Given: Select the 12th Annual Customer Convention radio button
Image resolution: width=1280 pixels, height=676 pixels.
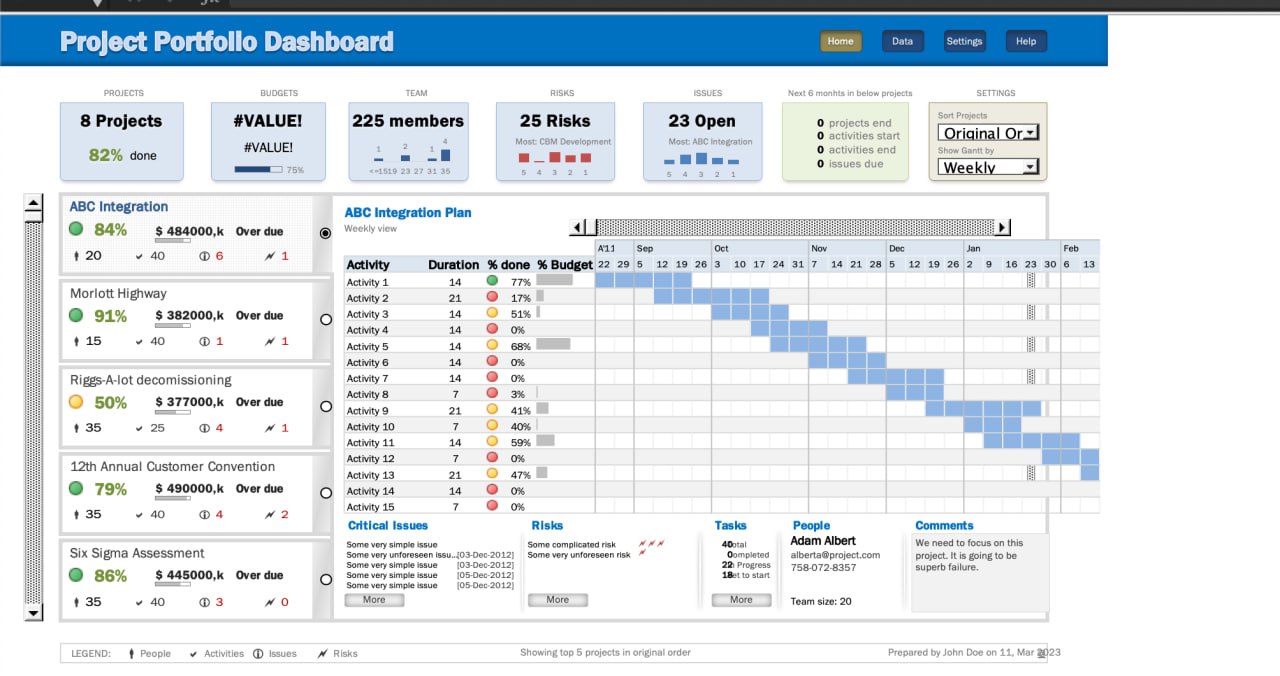Looking at the screenshot, I should click(325, 493).
